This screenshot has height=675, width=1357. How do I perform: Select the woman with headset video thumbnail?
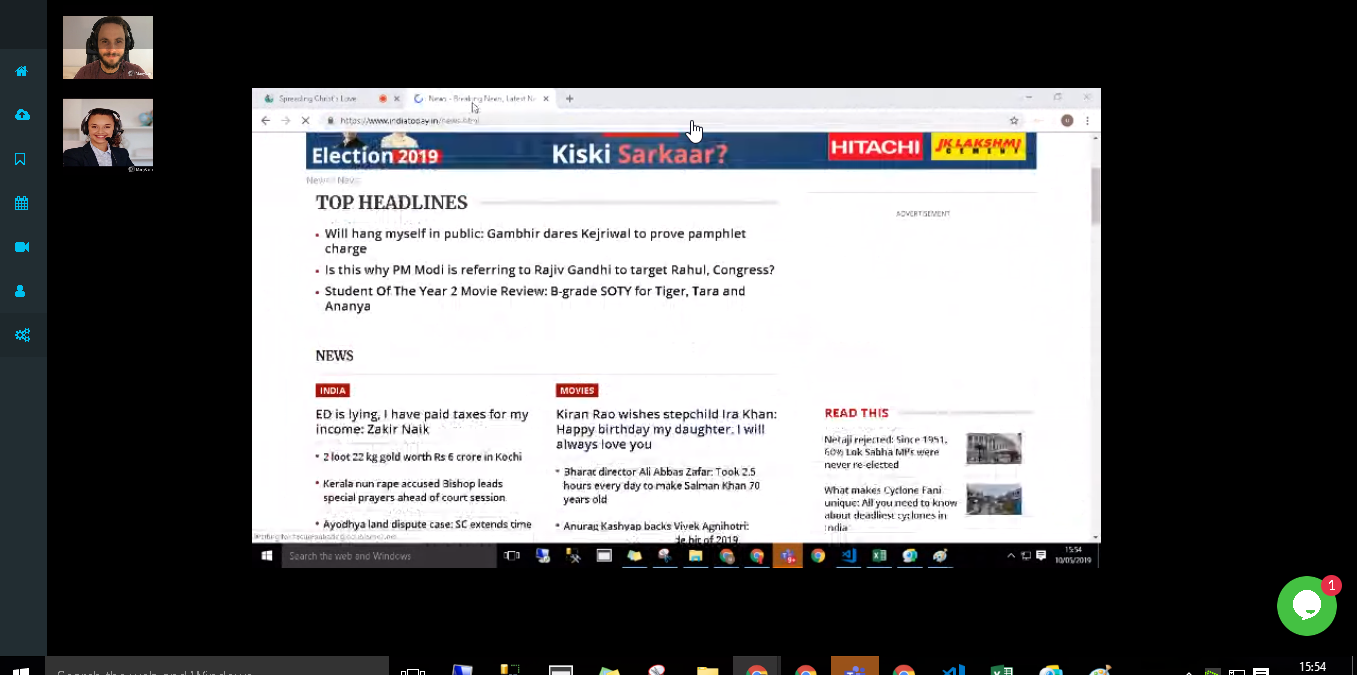click(108, 132)
